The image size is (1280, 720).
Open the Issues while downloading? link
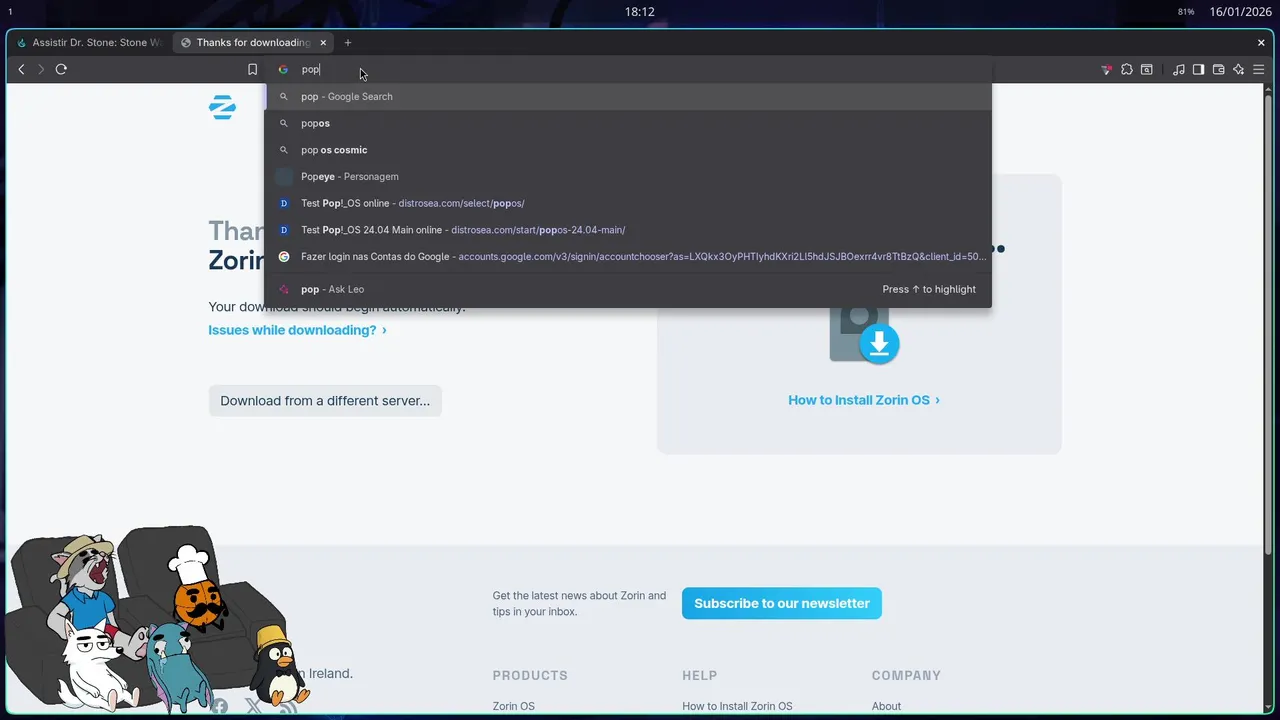tap(297, 330)
